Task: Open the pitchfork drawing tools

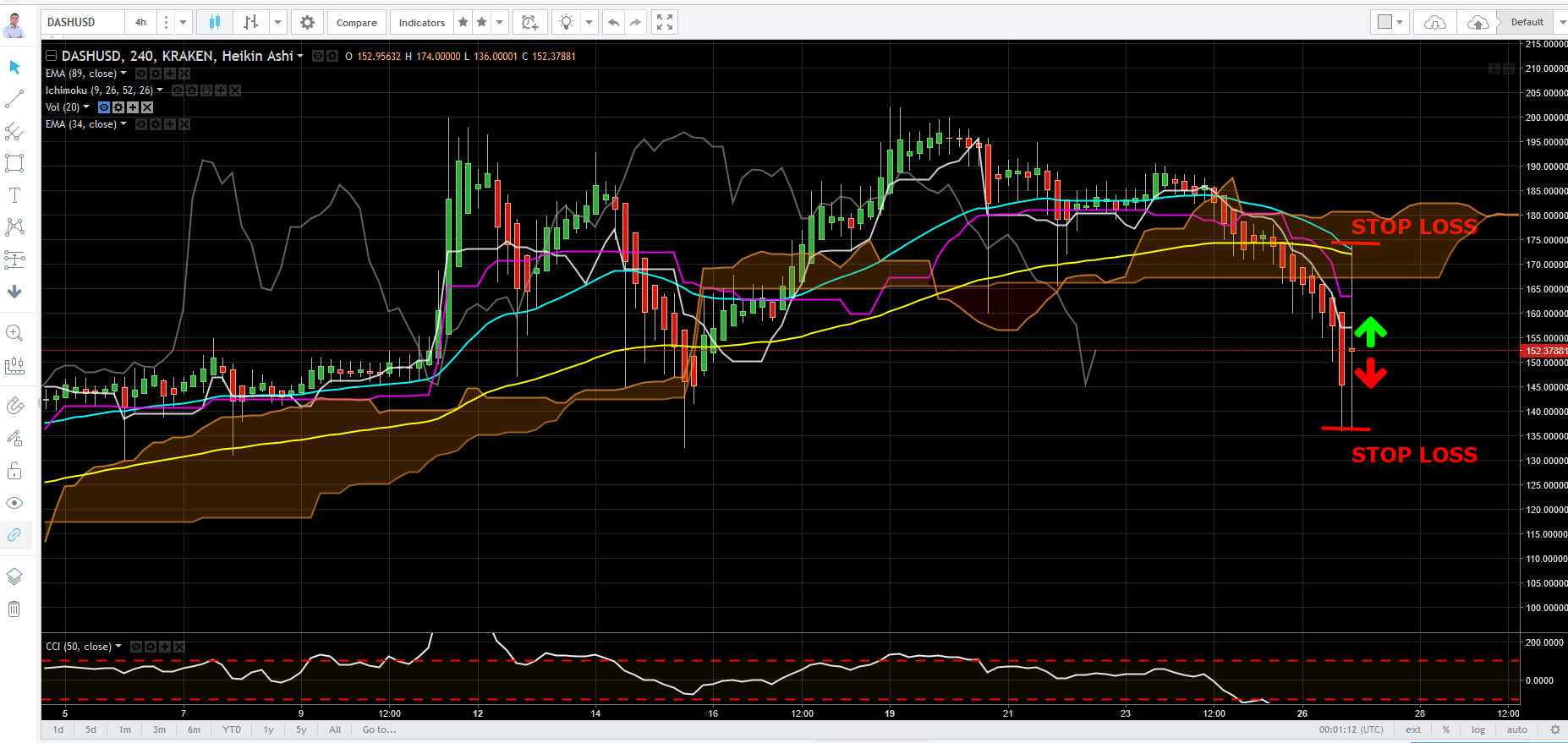Action: [14, 131]
